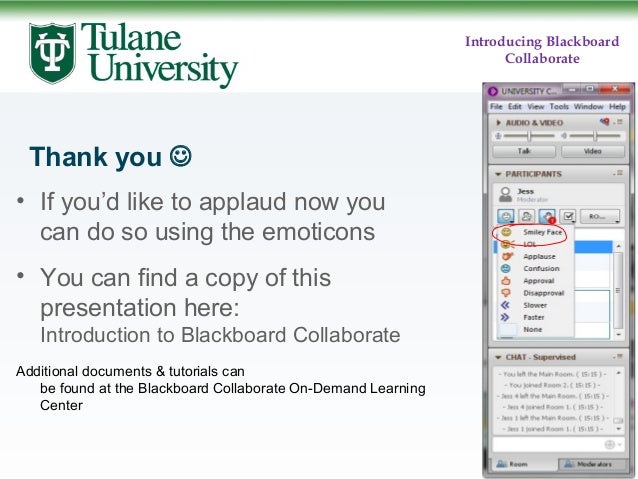
Task: Click the Step Away person icon
Action: 527,216
